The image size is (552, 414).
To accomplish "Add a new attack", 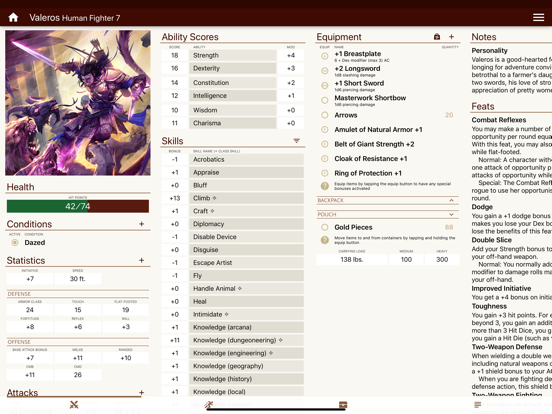I will point(142,392).
